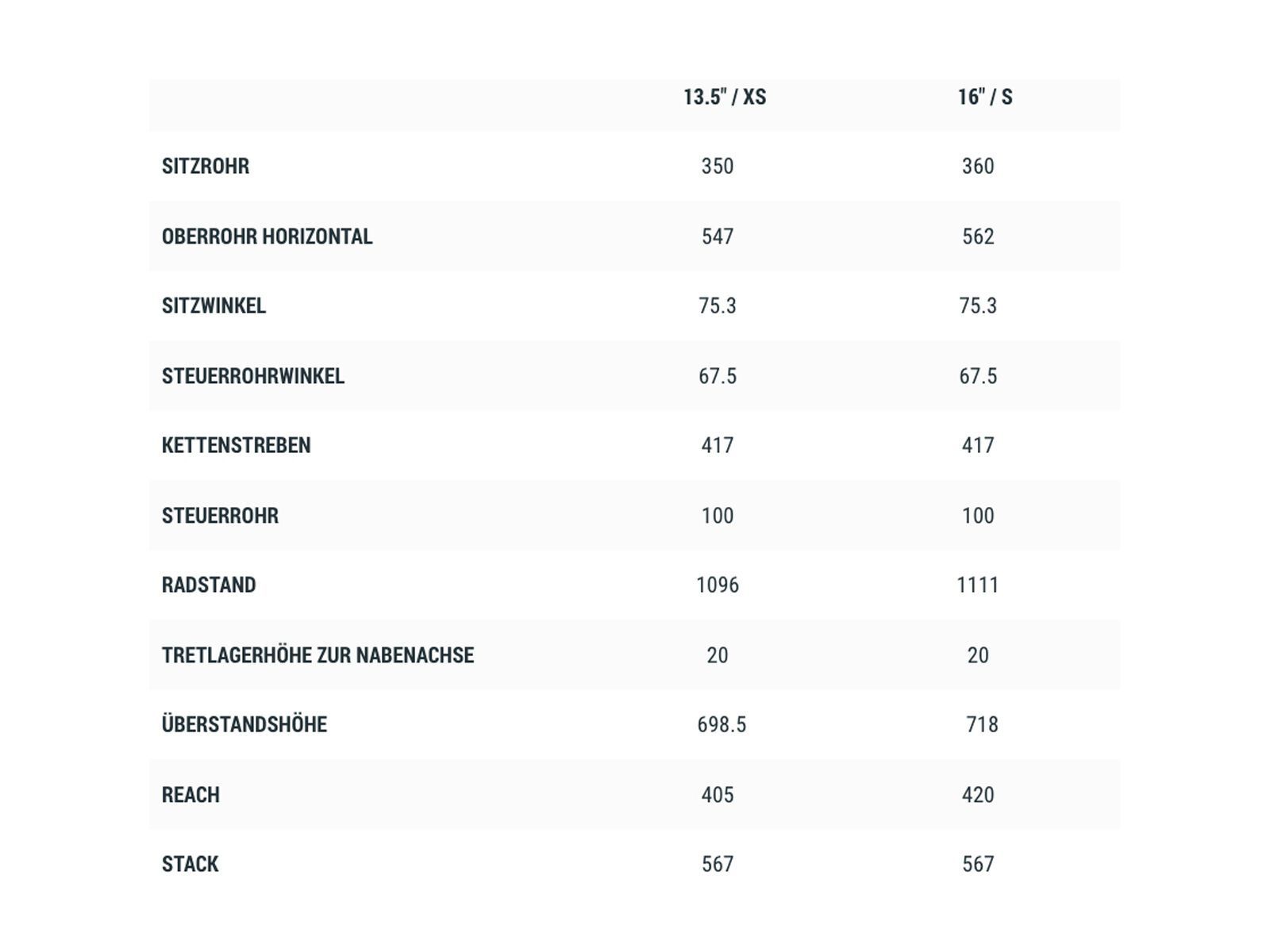Image resolution: width=1270 pixels, height=952 pixels.
Task: Select the RADSTAND row label
Action: (209, 585)
